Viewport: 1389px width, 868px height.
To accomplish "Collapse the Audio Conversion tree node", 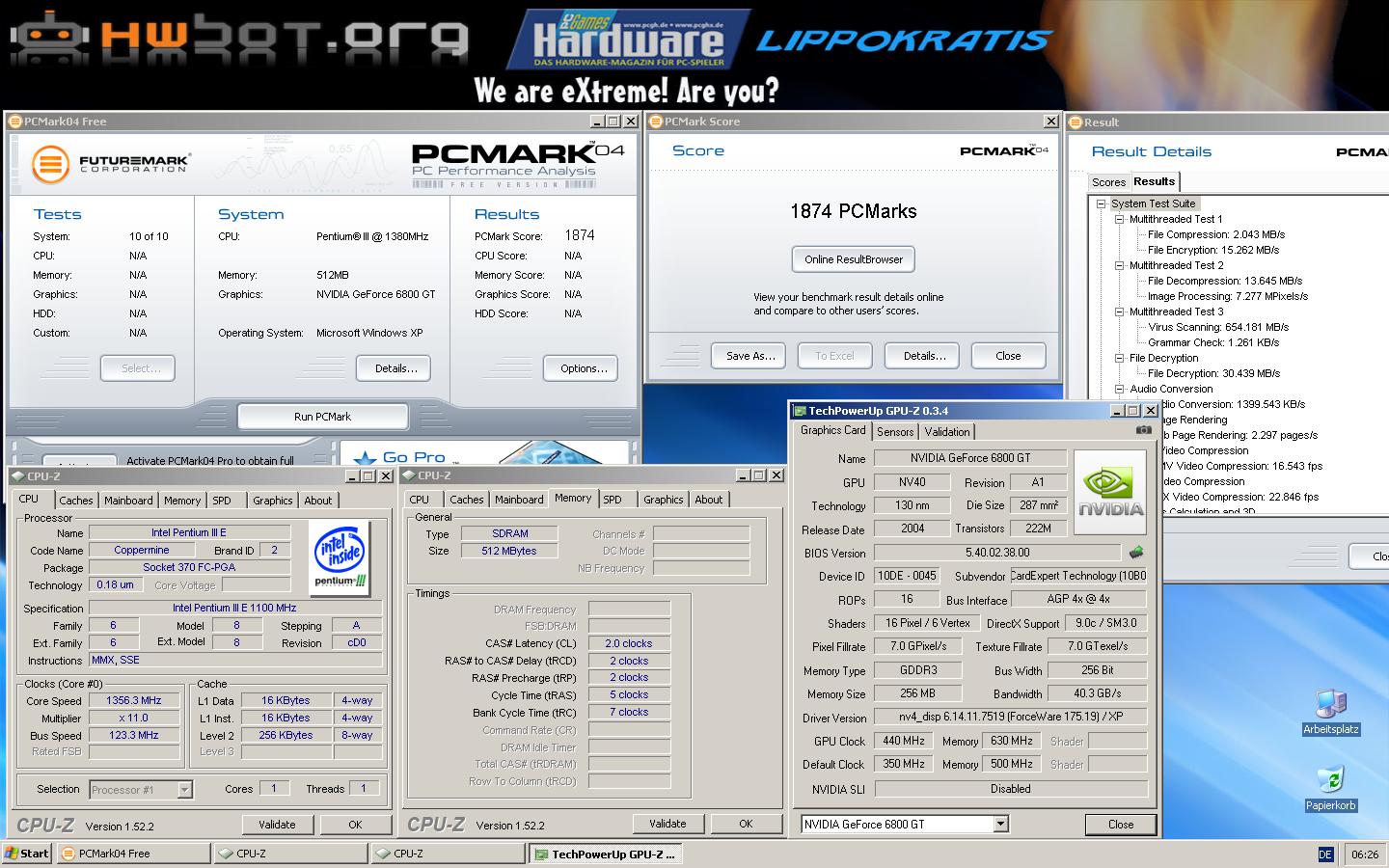I will click(1120, 389).
